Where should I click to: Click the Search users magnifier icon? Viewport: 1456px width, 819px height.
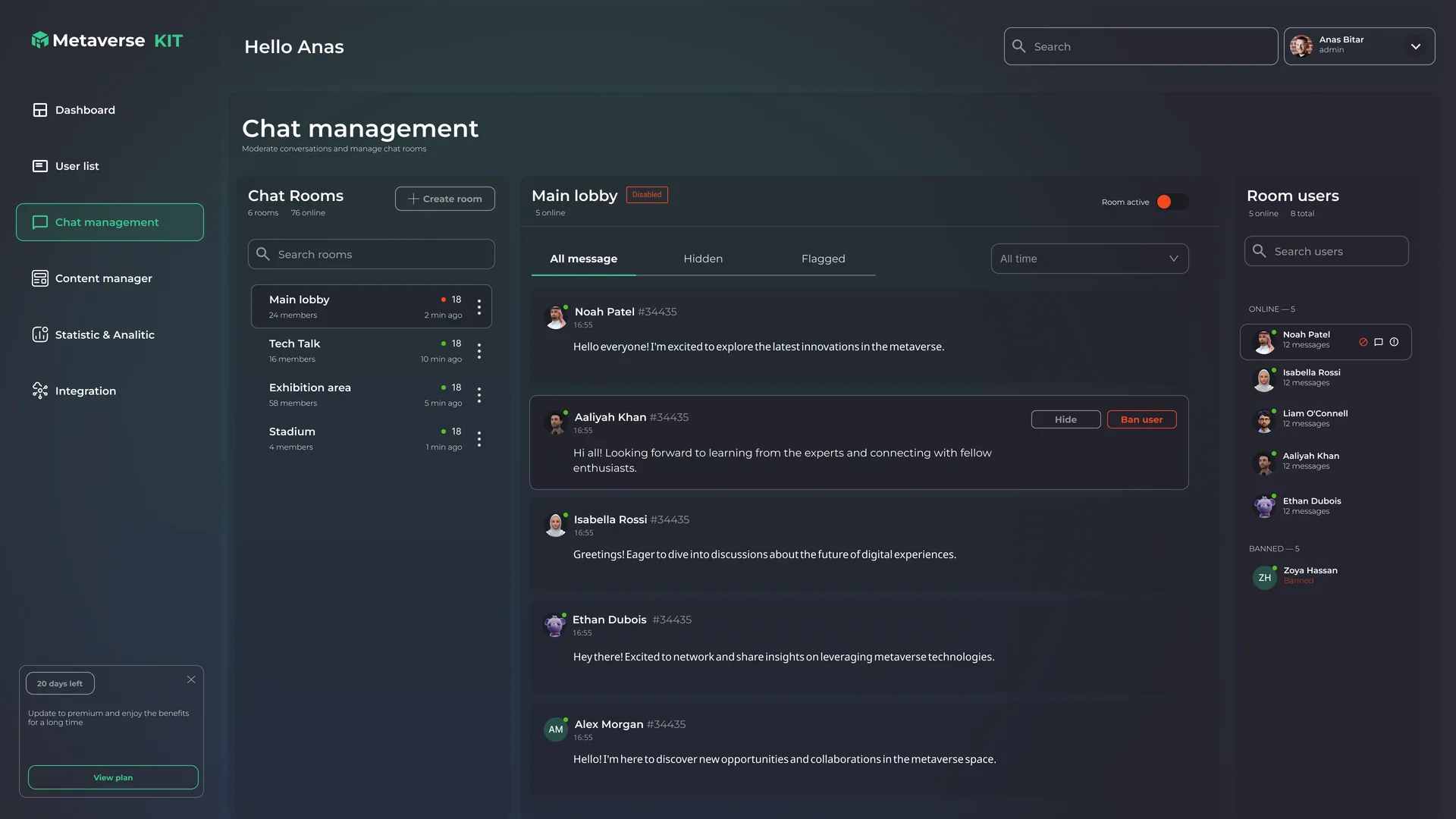click(1260, 251)
